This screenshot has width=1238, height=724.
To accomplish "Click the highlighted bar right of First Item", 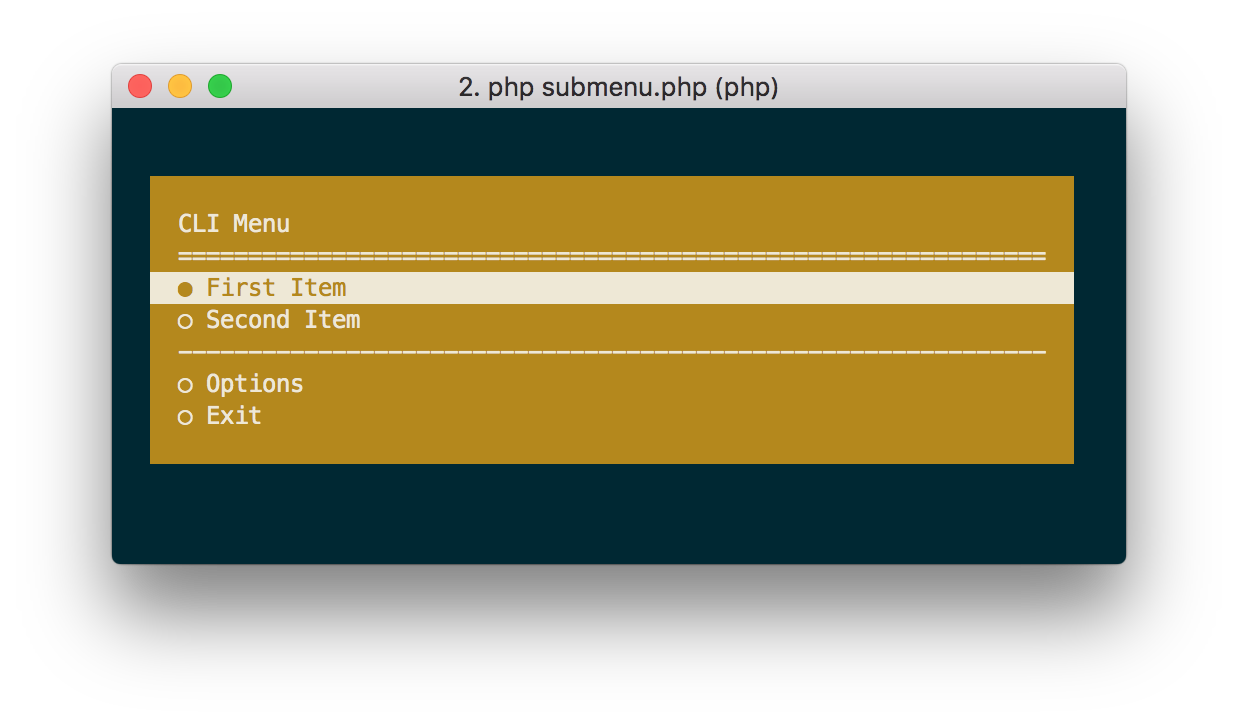I will click(700, 288).
